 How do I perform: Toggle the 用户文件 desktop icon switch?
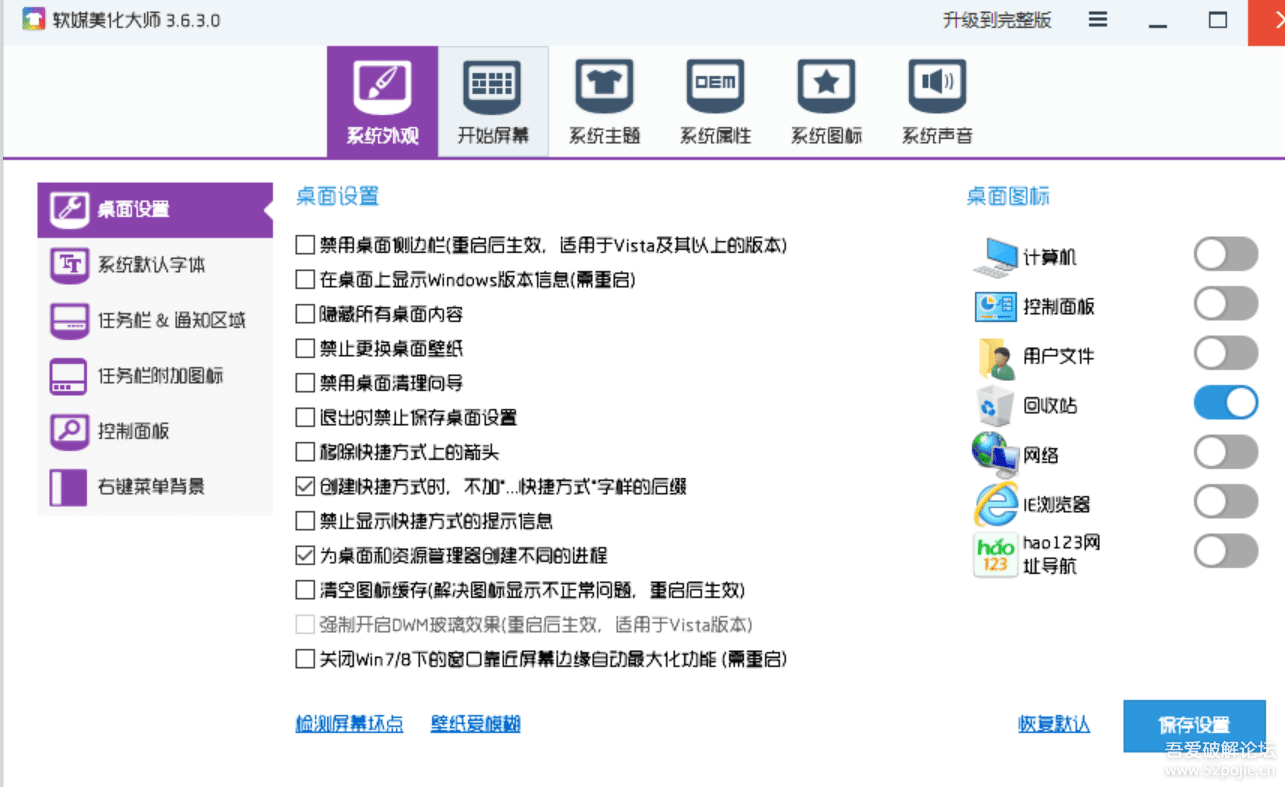pos(1226,353)
